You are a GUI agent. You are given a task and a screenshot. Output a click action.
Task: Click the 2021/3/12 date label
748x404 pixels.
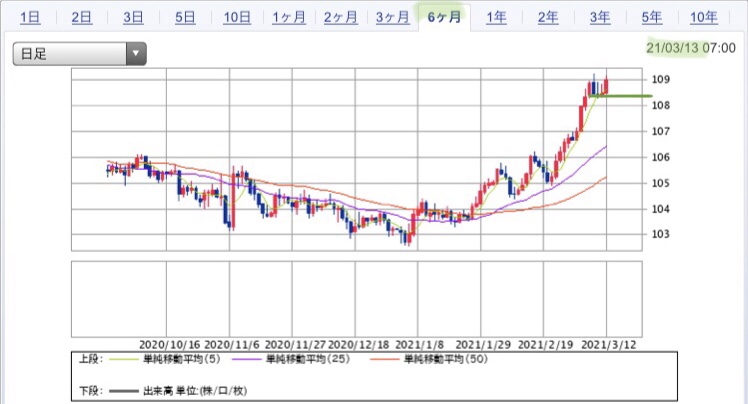[609, 344]
